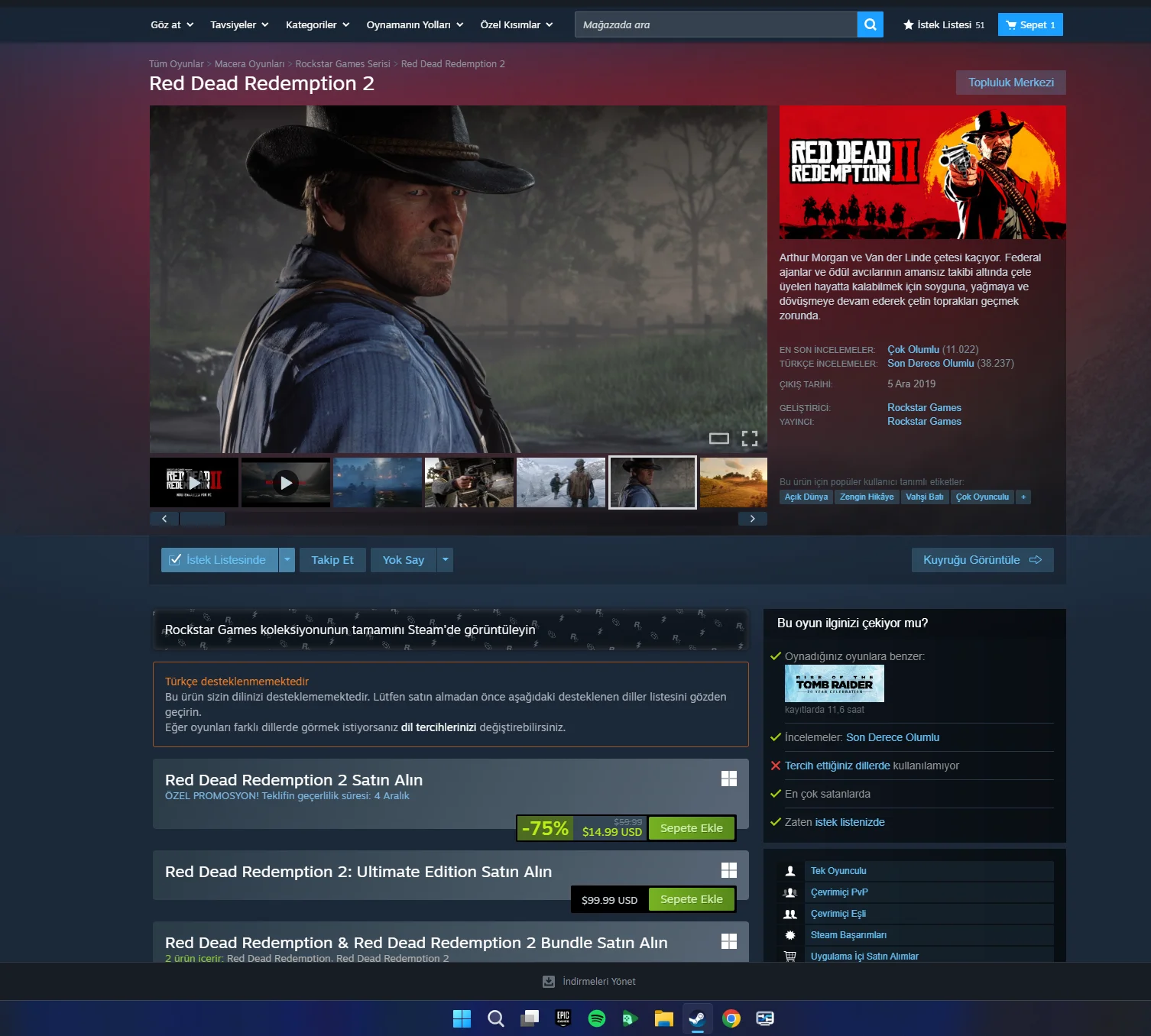
Task: Go to Tüm Oyunlar in breadcrumb
Action: click(177, 64)
